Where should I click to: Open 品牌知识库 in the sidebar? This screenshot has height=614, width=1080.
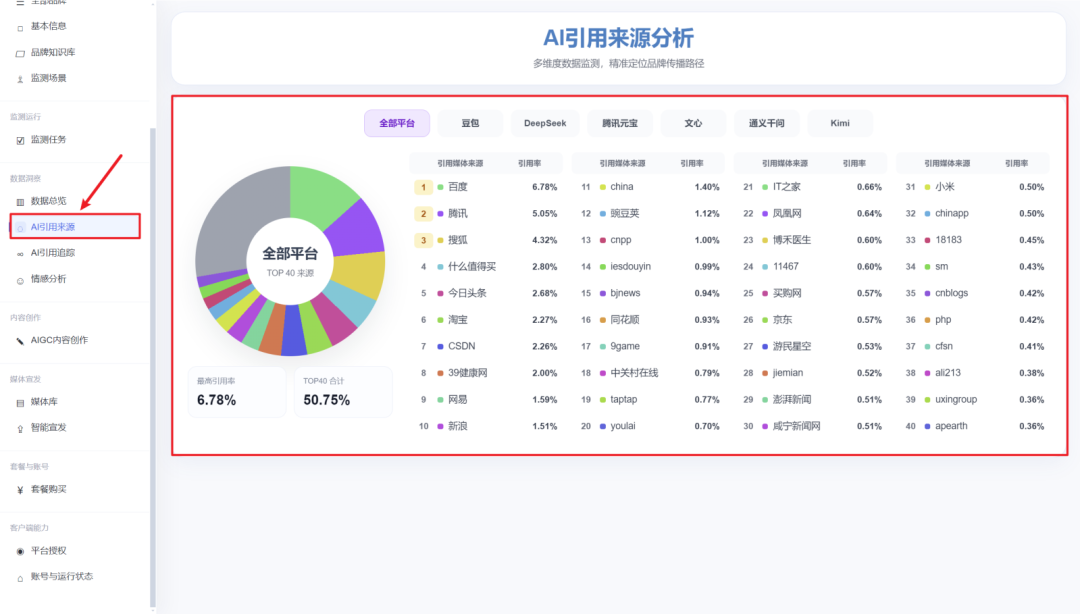(53, 52)
